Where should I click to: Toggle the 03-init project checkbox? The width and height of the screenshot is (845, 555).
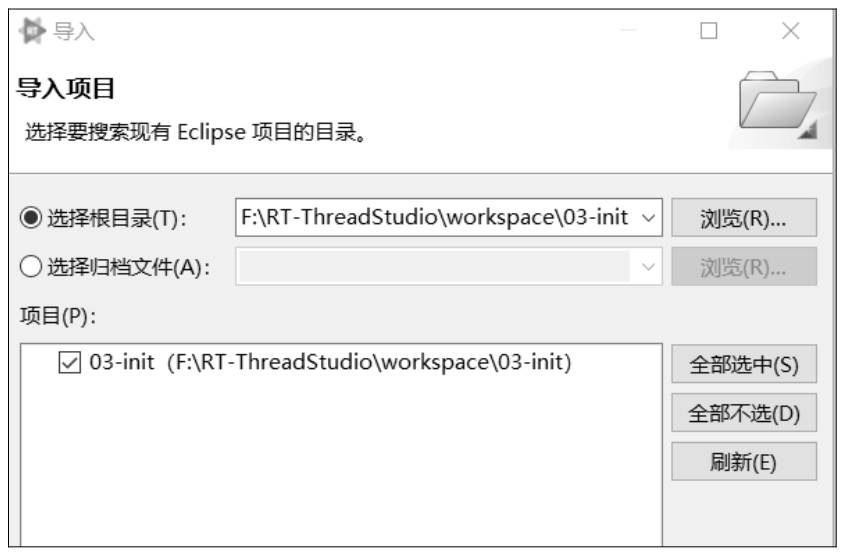(69, 364)
